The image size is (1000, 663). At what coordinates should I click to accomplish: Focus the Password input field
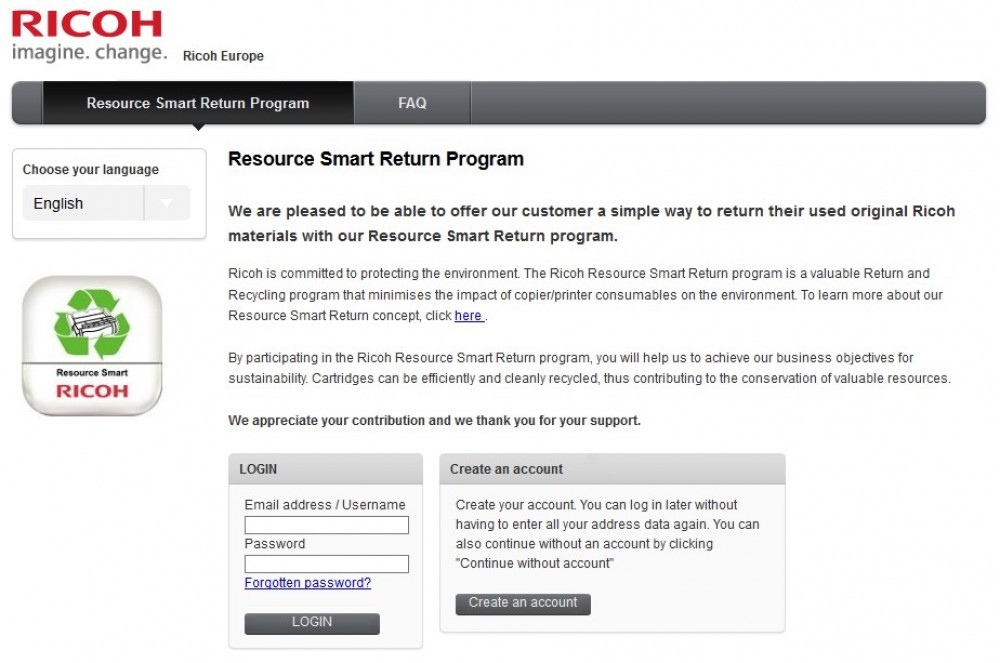click(327, 564)
